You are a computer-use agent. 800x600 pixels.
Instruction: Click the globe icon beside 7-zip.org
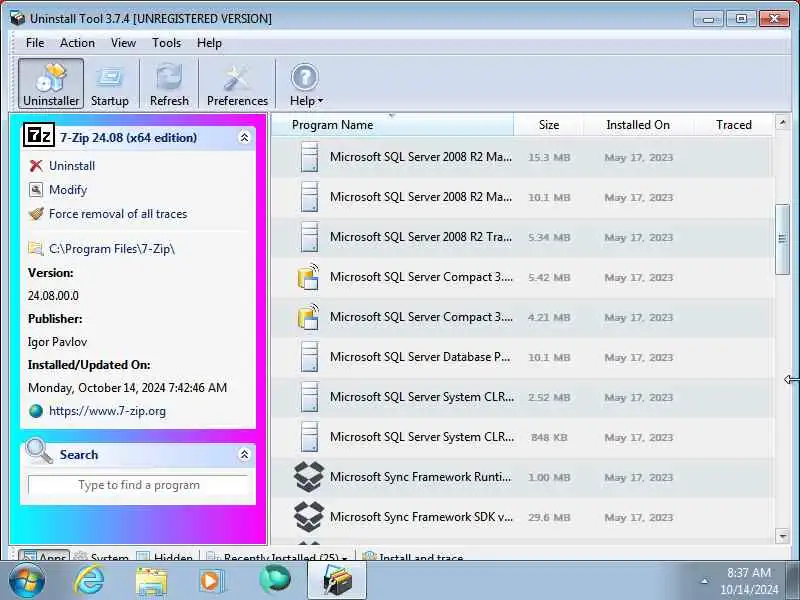pyautogui.click(x=36, y=411)
